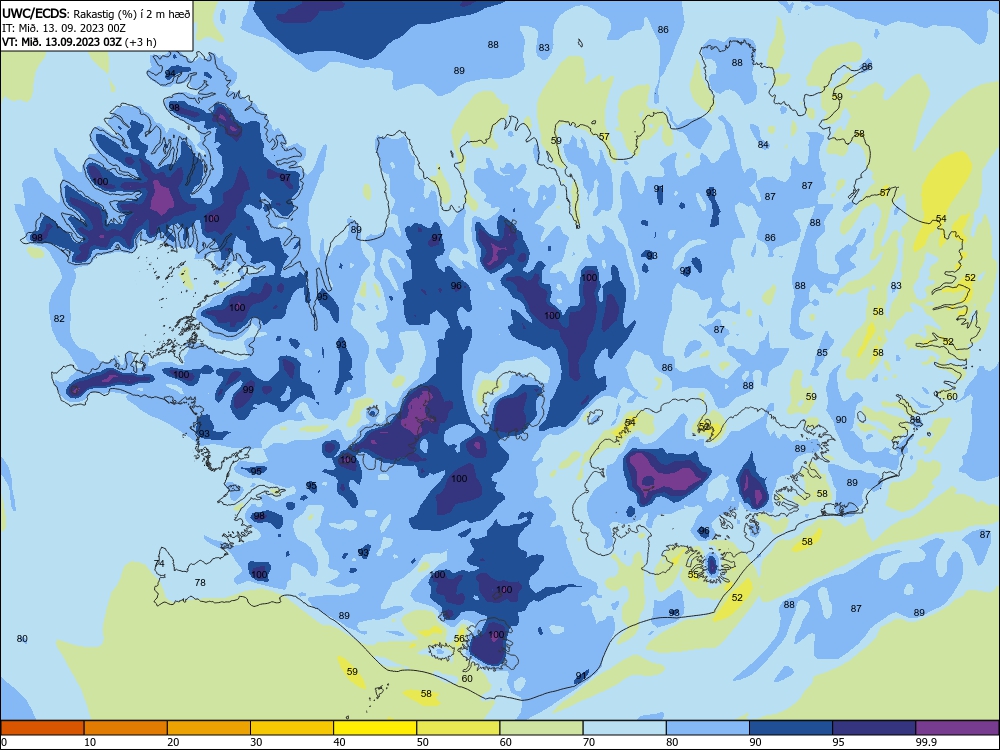Click the 0–10 dark orange legend swatch

[42, 728]
